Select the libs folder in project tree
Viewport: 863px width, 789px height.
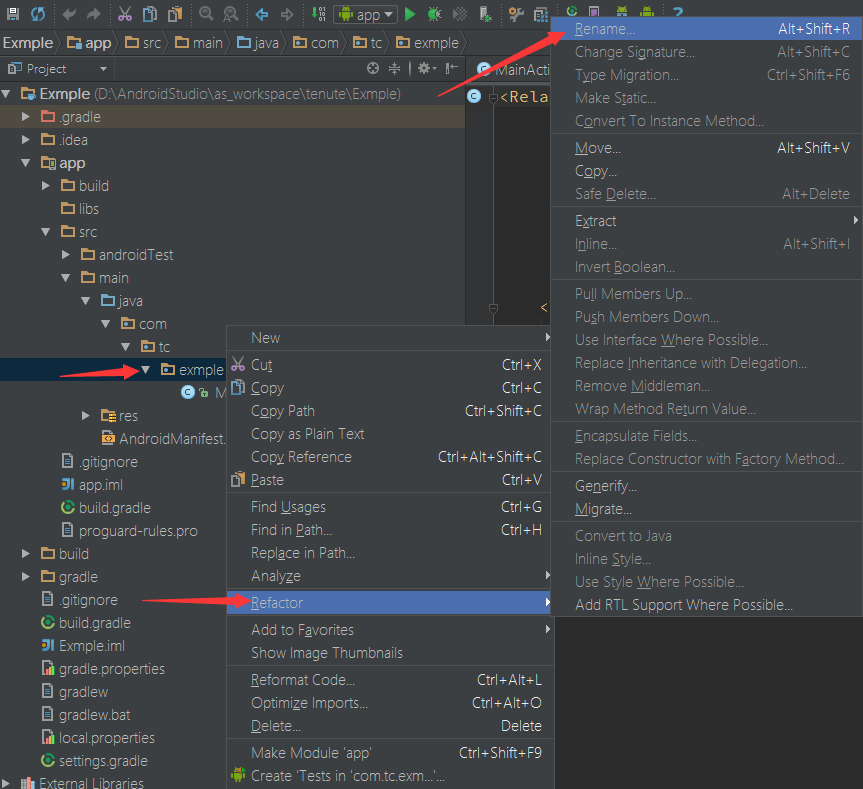[80, 209]
